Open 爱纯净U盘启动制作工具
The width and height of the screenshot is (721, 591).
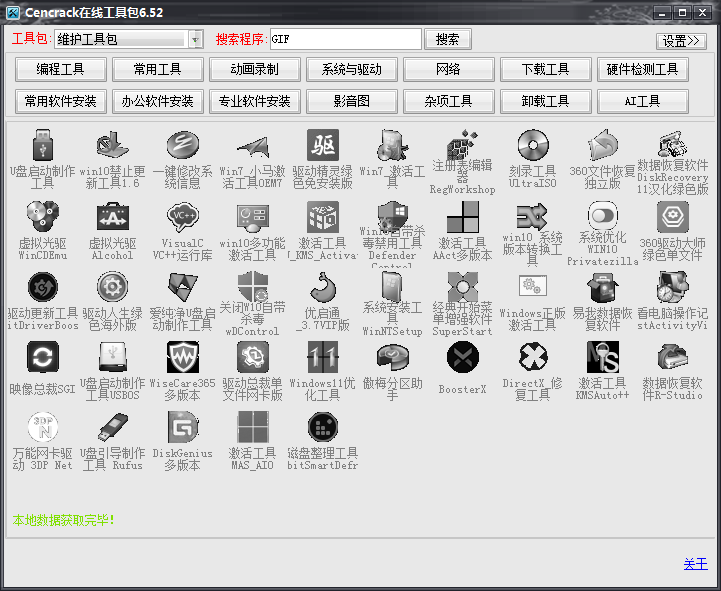tap(183, 287)
